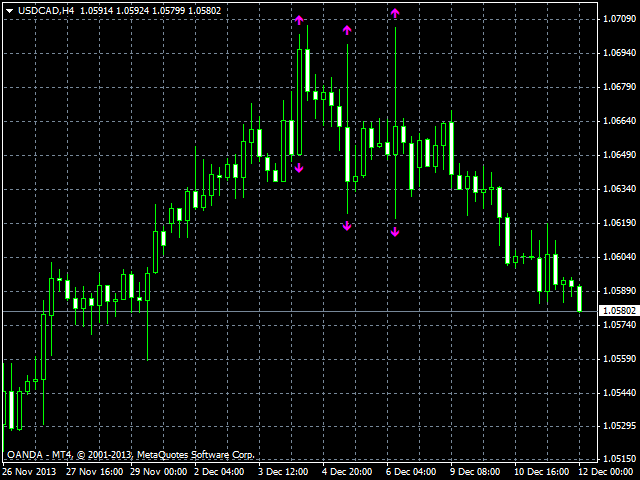Image resolution: width=640 pixels, height=480 pixels.
Task: Click the 1.06790 price scale label
Action: 620,87
